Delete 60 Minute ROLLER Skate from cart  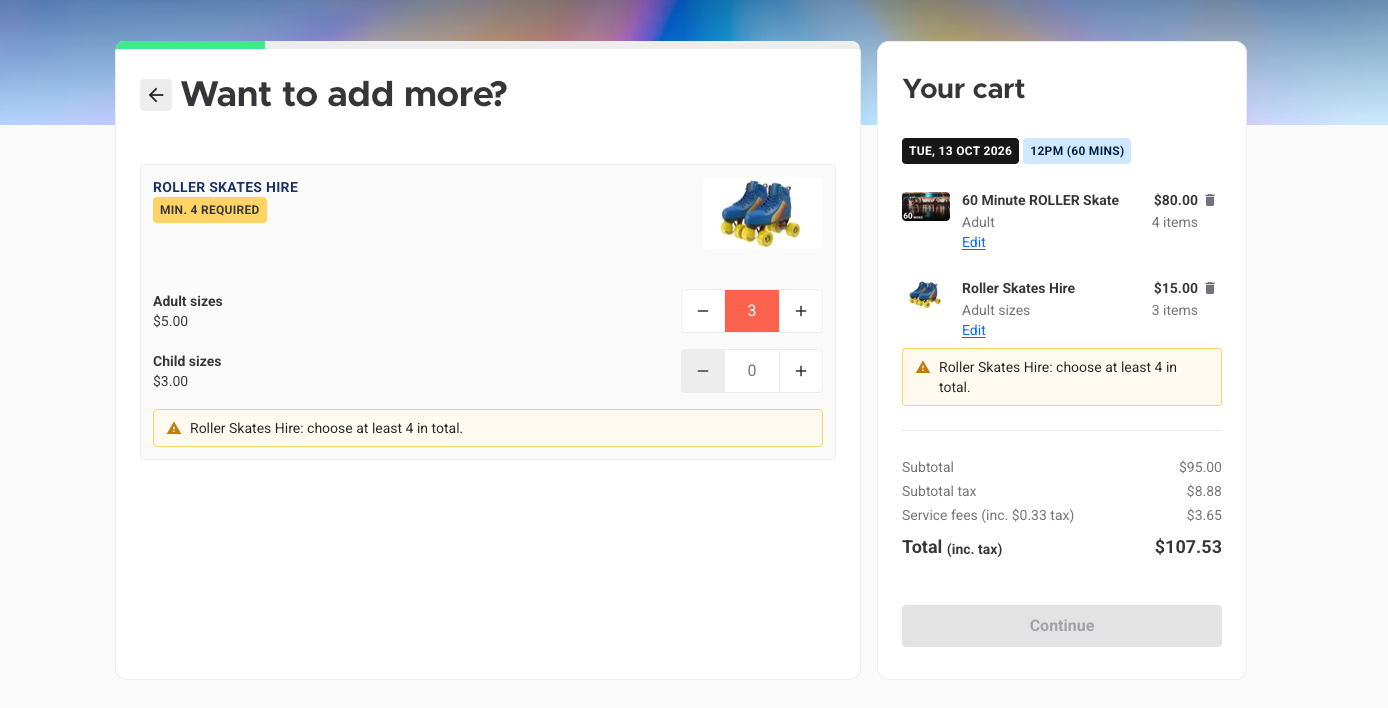(x=1210, y=200)
